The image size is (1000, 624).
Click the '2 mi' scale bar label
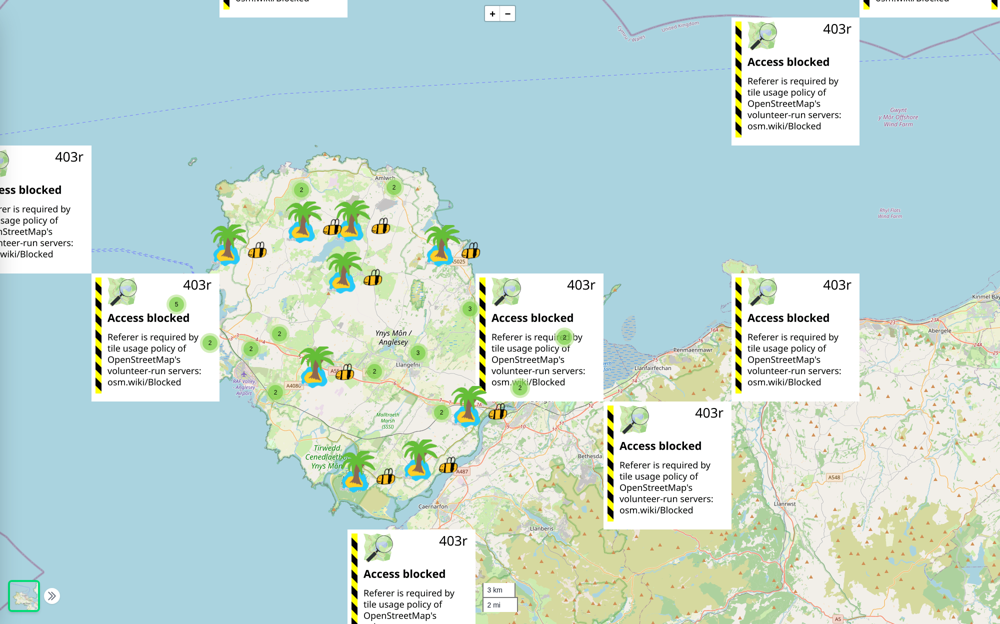500,605
